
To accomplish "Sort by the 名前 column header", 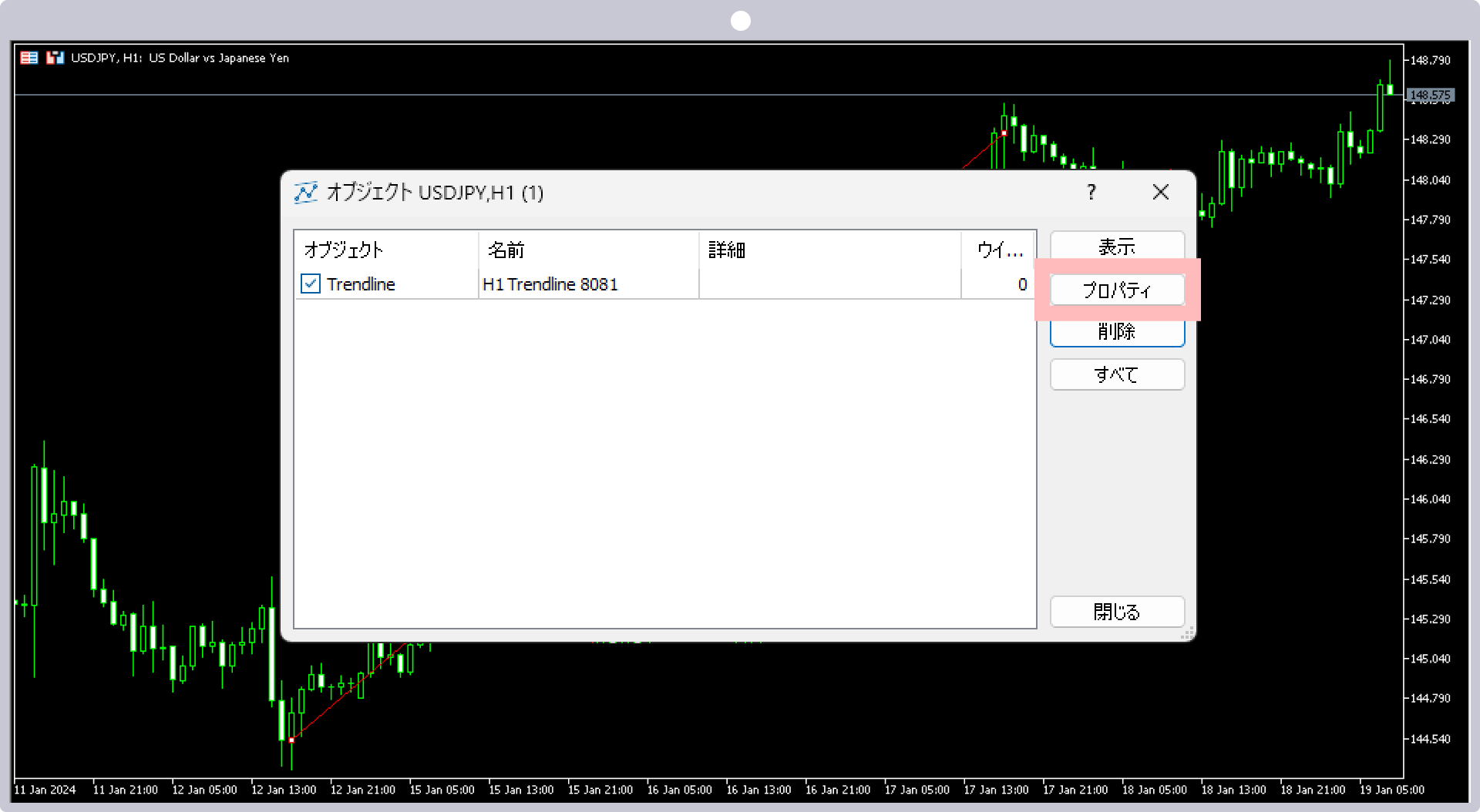I will click(x=589, y=250).
